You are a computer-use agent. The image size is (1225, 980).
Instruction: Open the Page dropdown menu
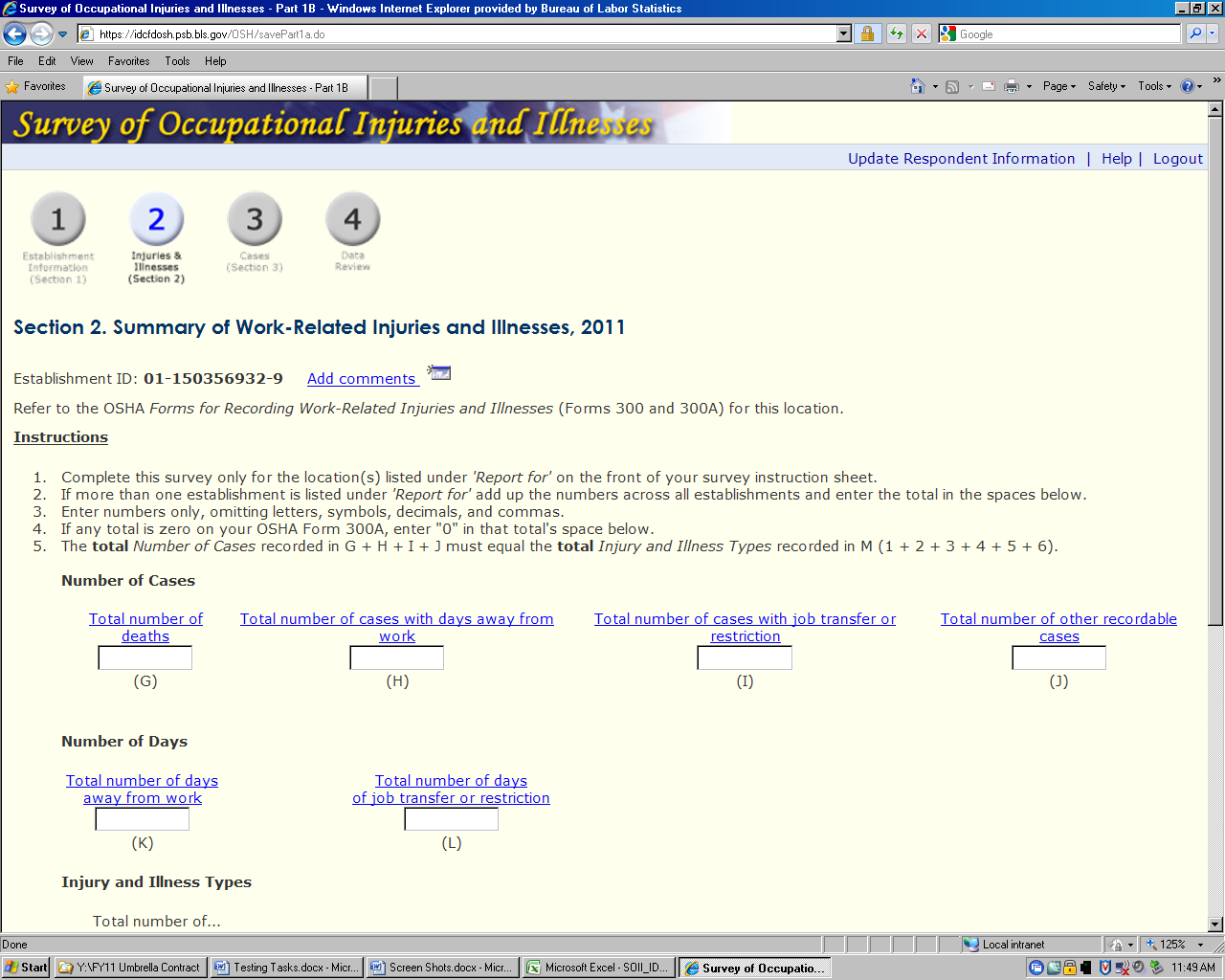pos(1058,86)
